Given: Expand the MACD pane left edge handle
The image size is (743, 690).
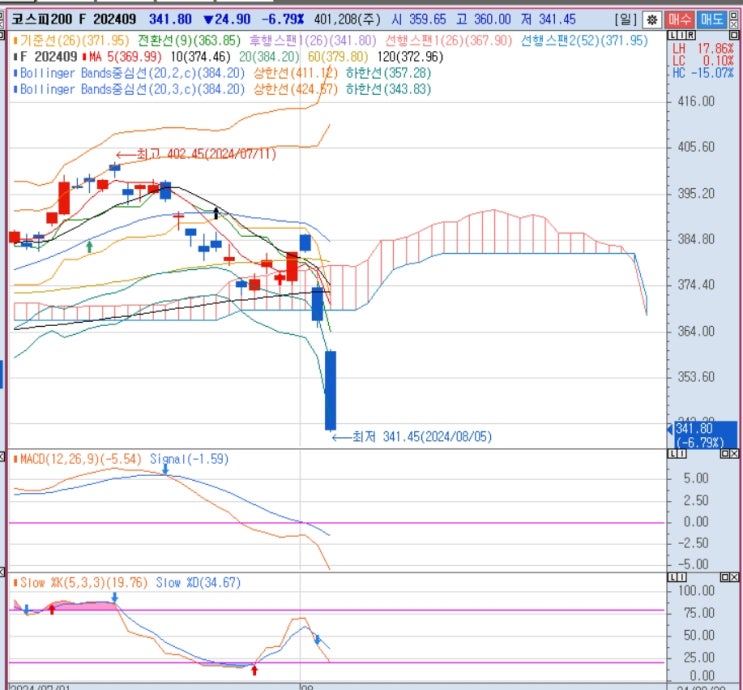Looking at the screenshot, I should [4, 457].
